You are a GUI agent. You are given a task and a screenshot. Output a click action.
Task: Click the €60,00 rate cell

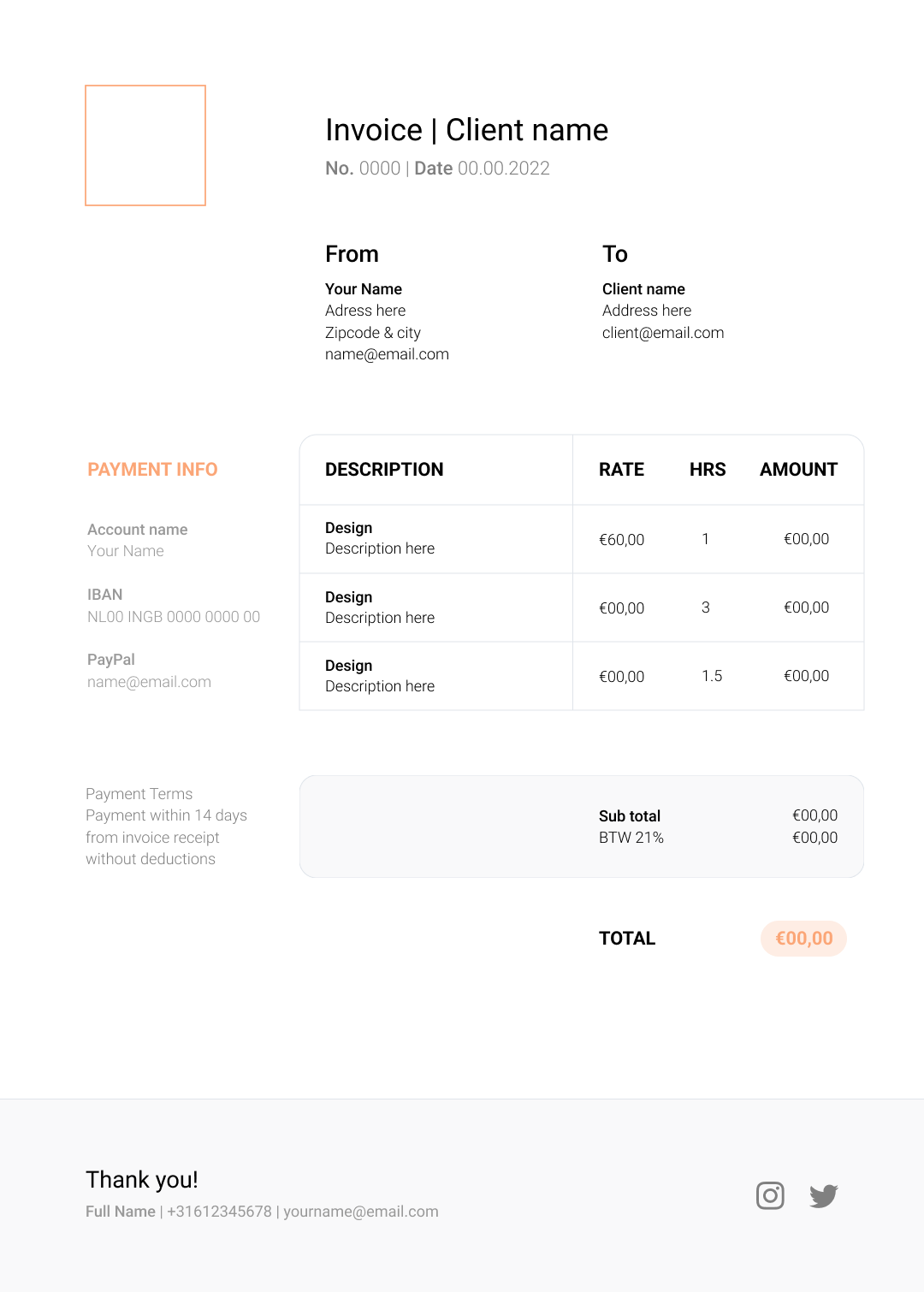click(x=621, y=540)
